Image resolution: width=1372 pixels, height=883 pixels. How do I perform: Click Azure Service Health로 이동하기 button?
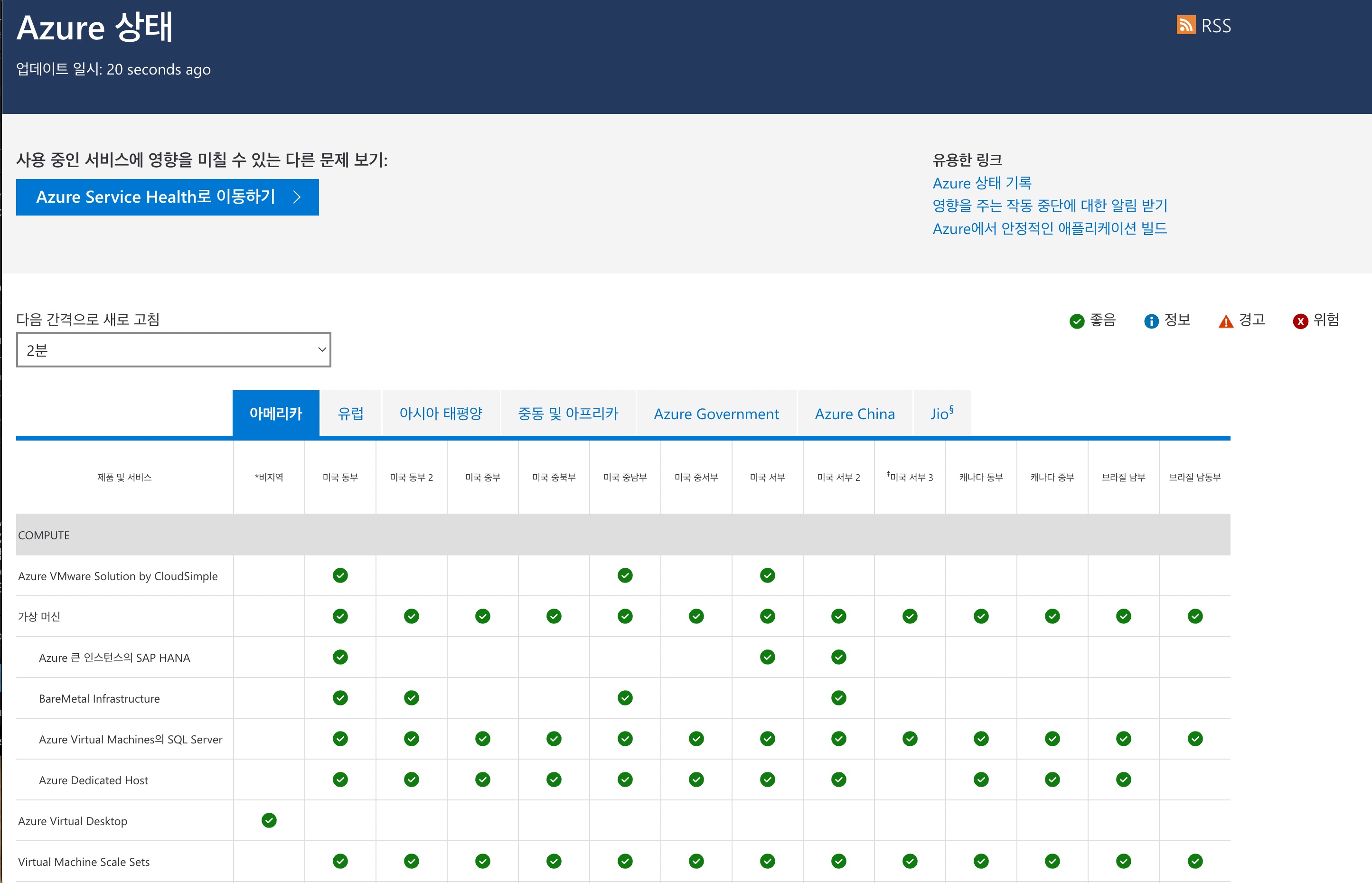click(x=168, y=197)
